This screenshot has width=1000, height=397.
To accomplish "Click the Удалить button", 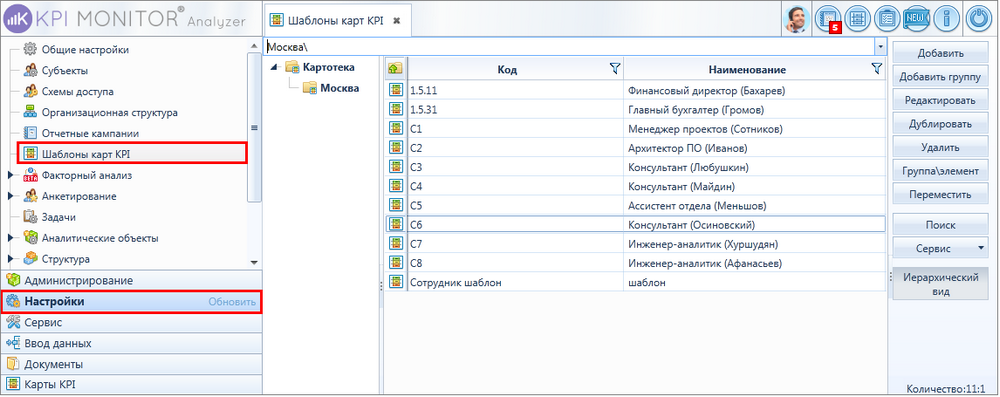I will click(x=940, y=147).
